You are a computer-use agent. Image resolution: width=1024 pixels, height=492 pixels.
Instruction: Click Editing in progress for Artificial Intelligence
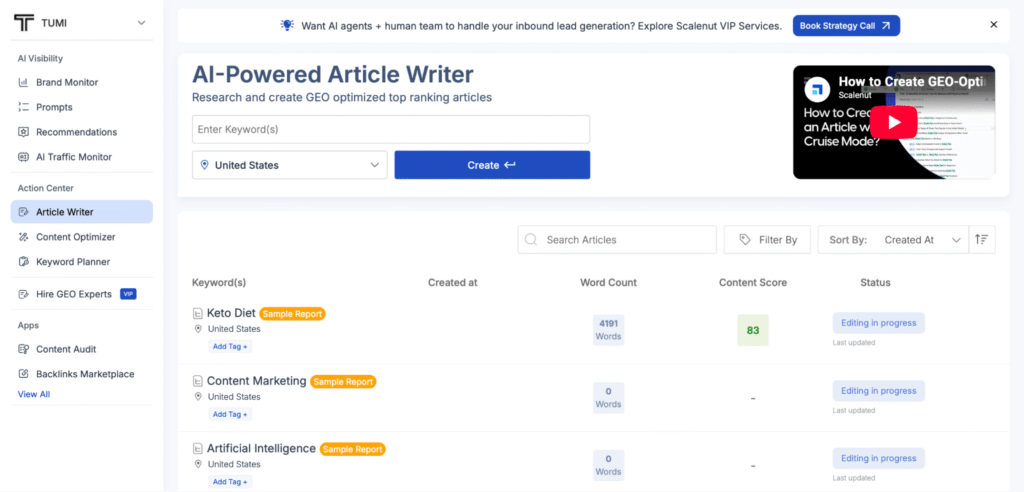(878, 458)
